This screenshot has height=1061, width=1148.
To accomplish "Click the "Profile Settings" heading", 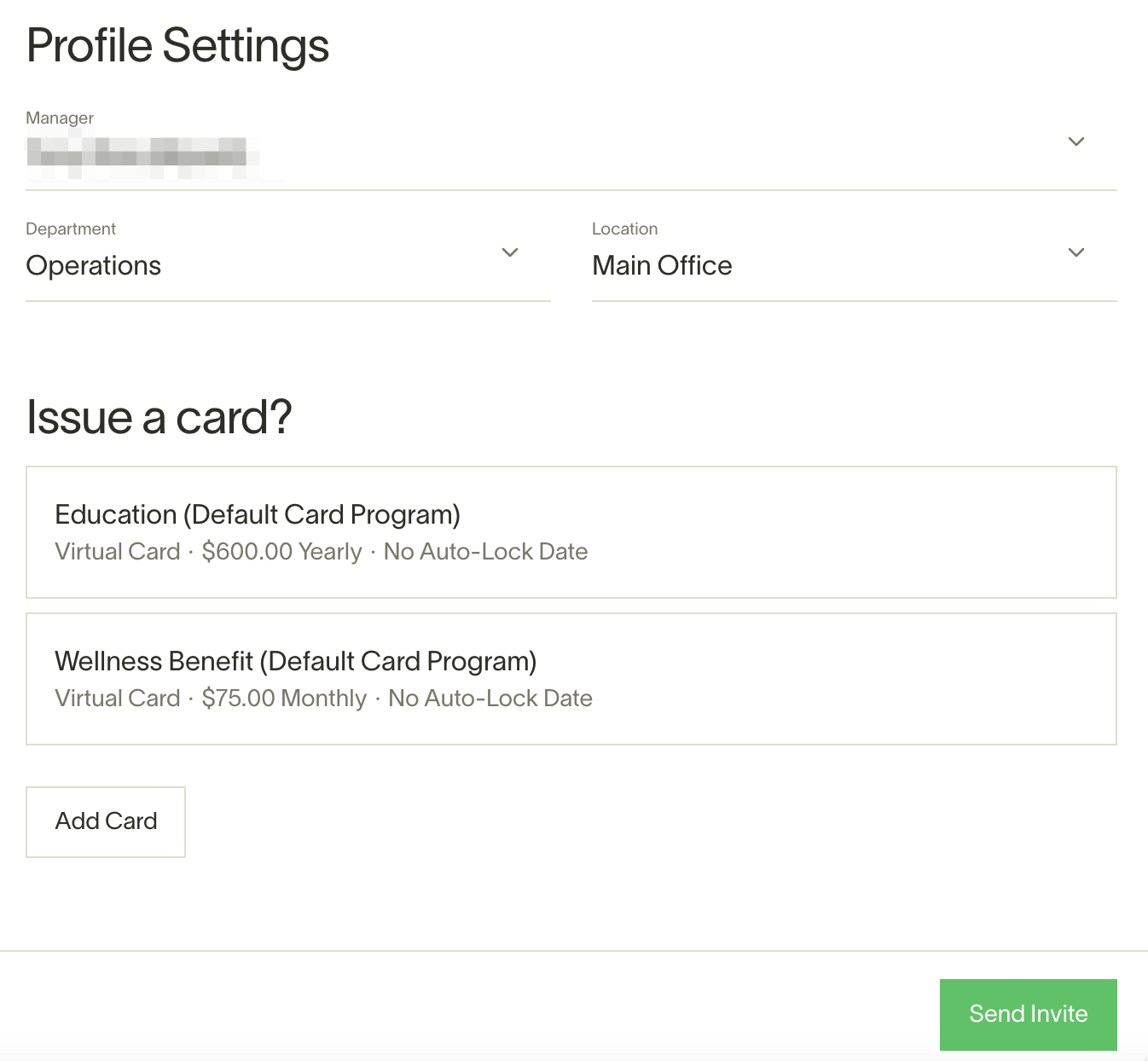I will coord(177,46).
